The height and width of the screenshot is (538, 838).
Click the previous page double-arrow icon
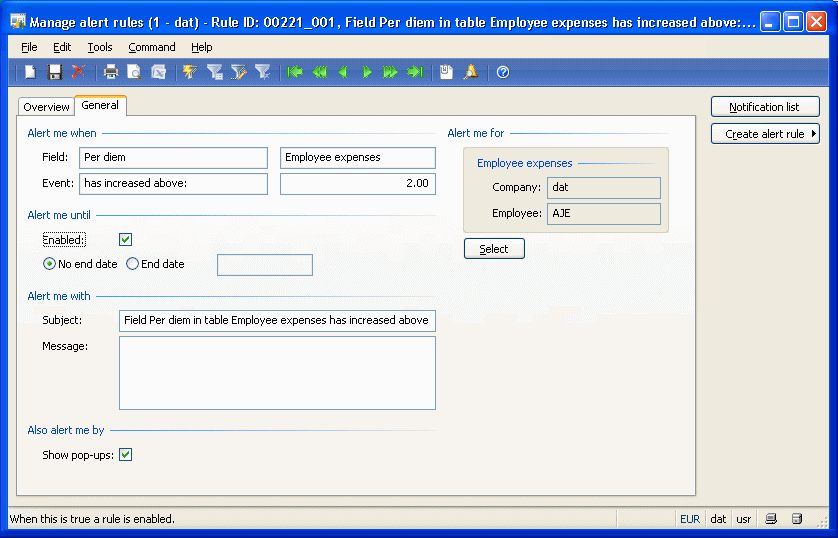[319, 72]
